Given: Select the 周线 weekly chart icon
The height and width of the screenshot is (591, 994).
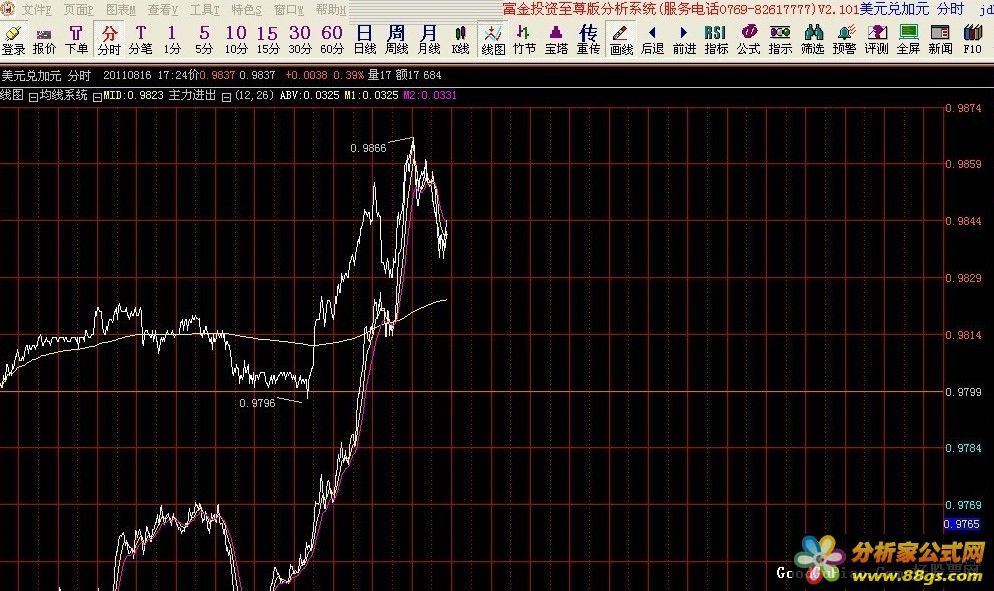Looking at the screenshot, I should [x=397, y=39].
